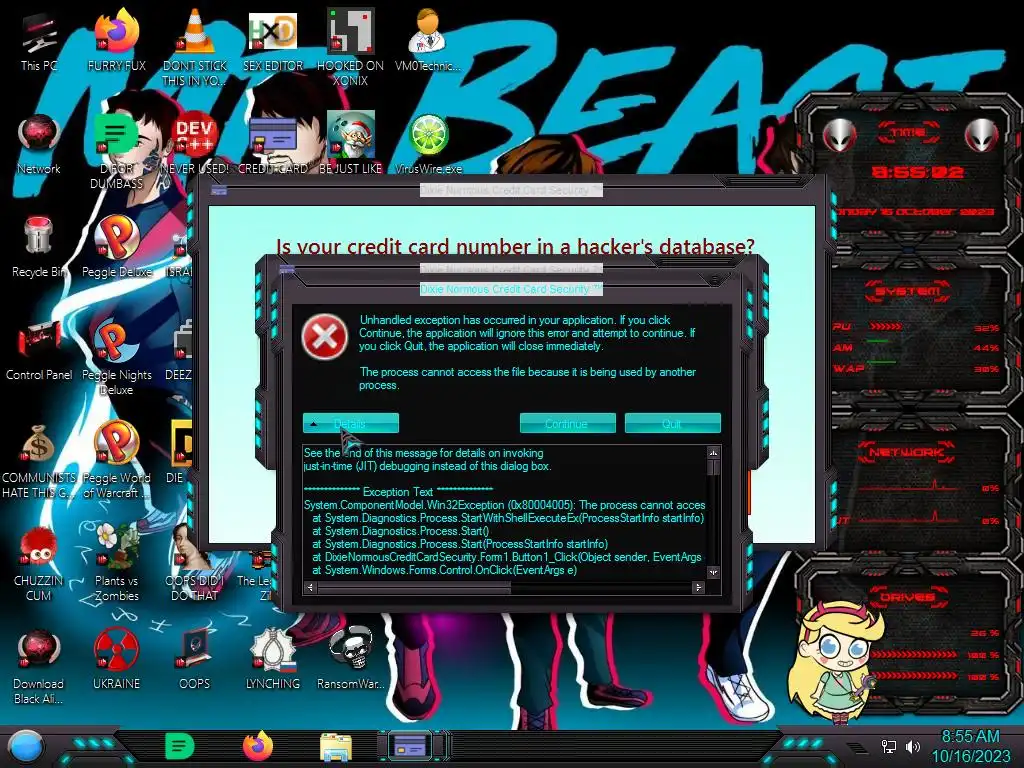Open the VLC cone desktop shortcut
This screenshot has width=1024, height=768.
(194, 49)
